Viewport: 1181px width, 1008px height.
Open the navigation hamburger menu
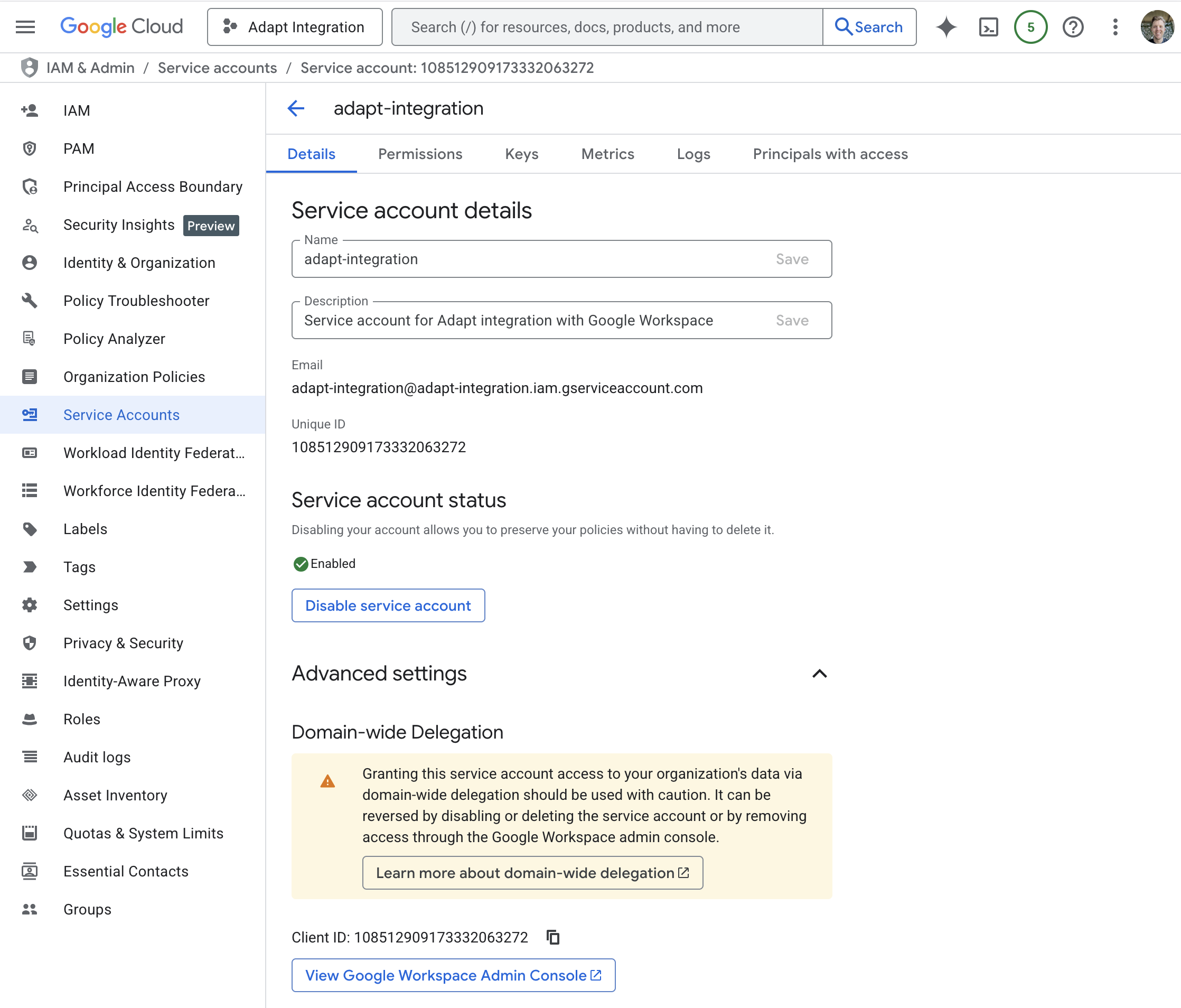tap(25, 27)
